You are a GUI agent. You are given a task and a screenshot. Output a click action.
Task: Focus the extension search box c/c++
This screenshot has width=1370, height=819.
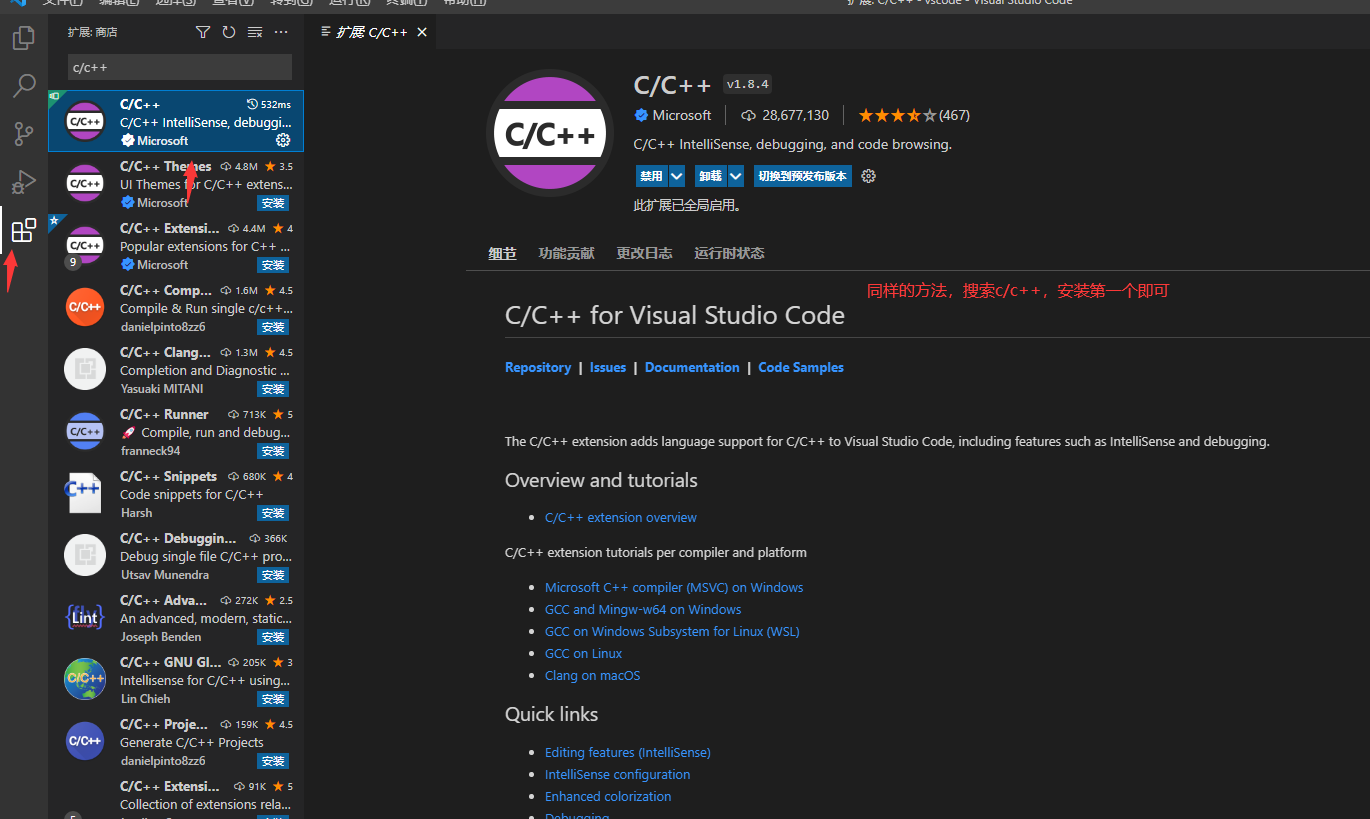[180, 67]
